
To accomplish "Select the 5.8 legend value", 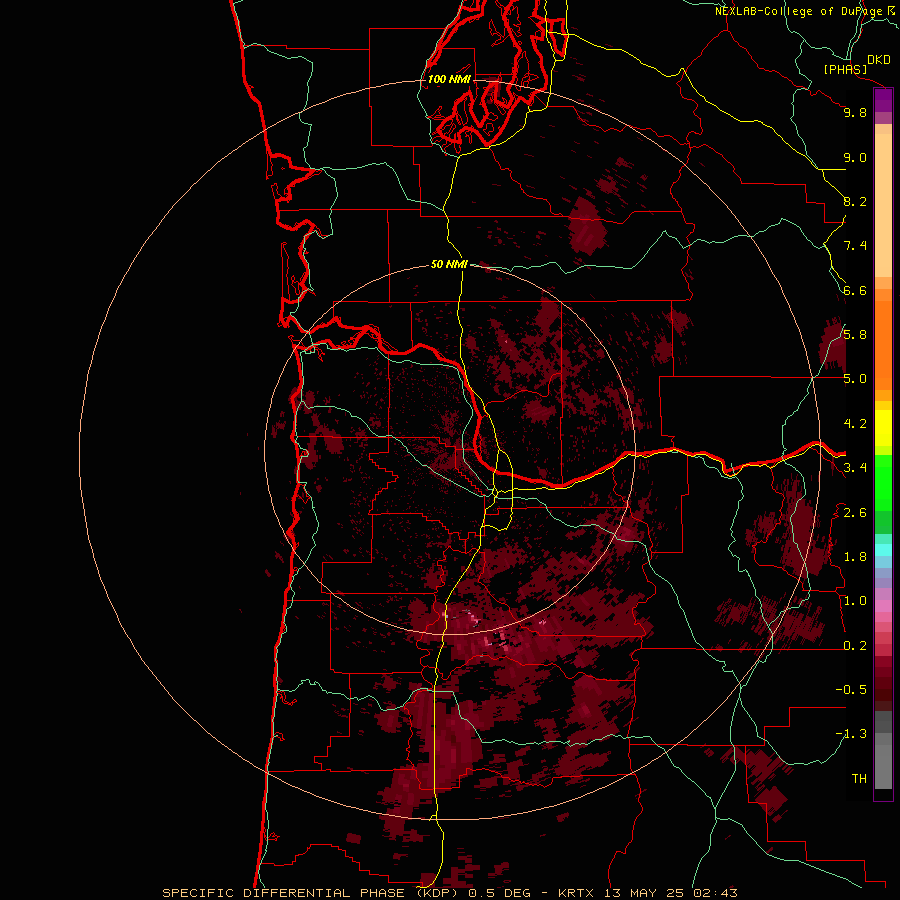I will coord(855,334).
